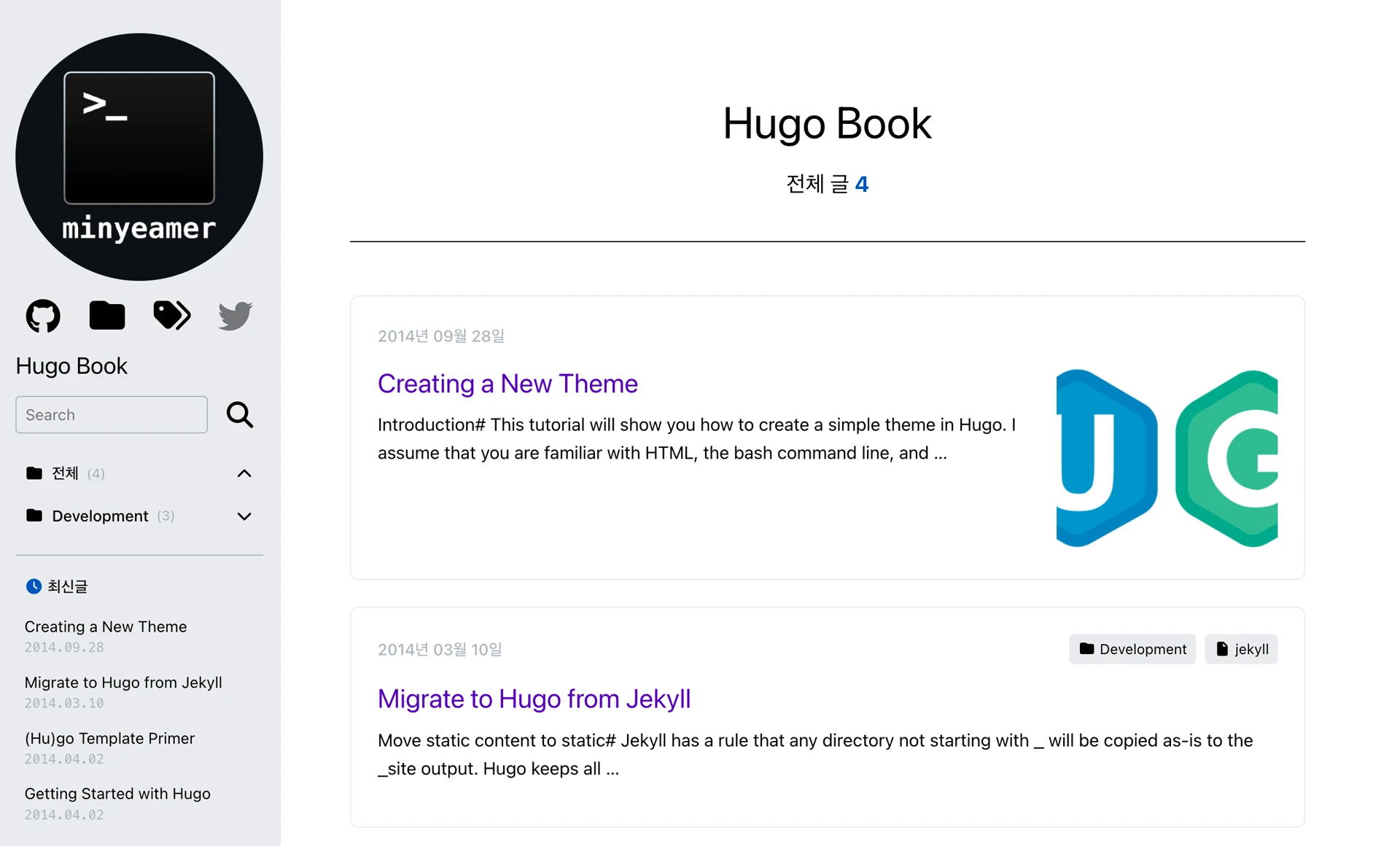Screen dimensions: 1400x846
Task: Open the categories folder icon
Action: point(107,316)
